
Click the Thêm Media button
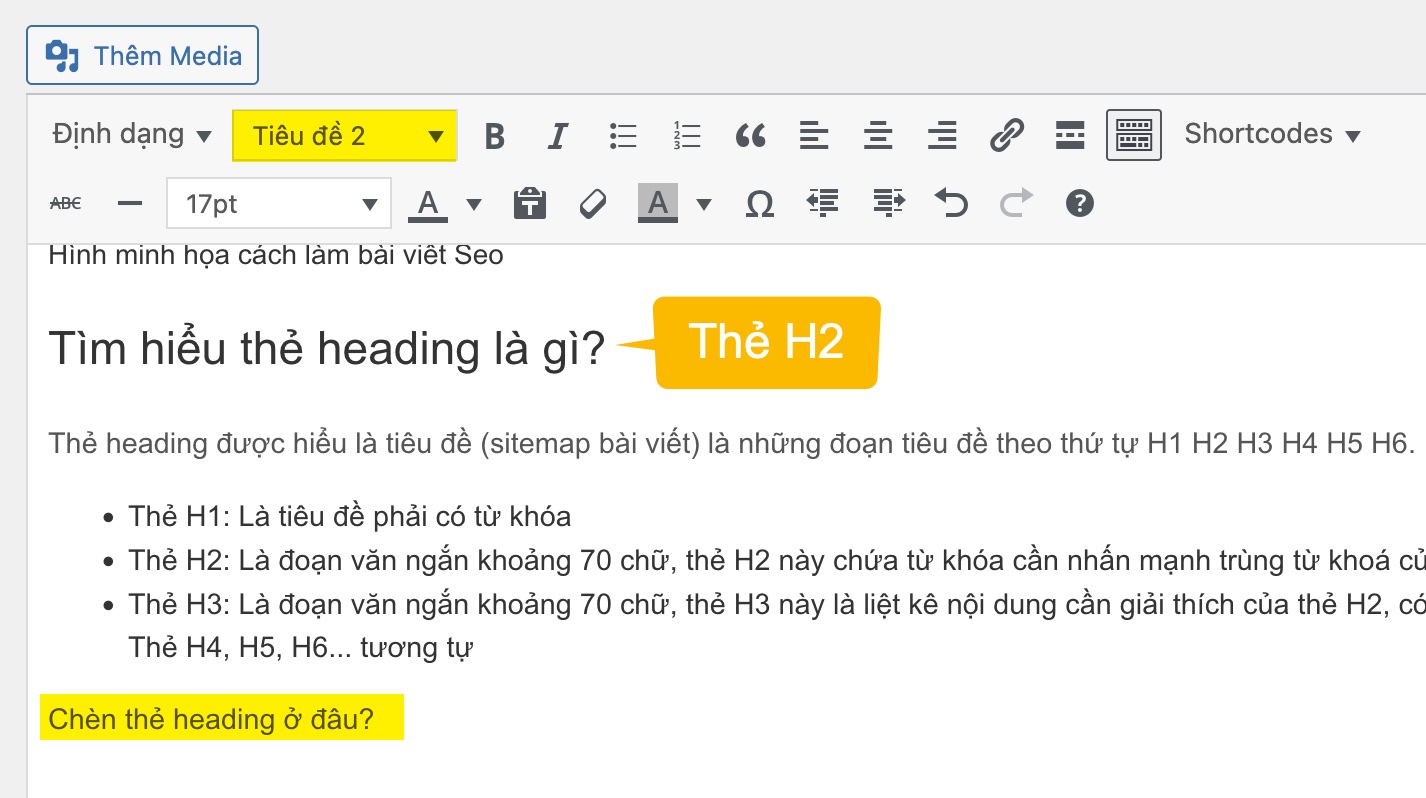point(142,55)
